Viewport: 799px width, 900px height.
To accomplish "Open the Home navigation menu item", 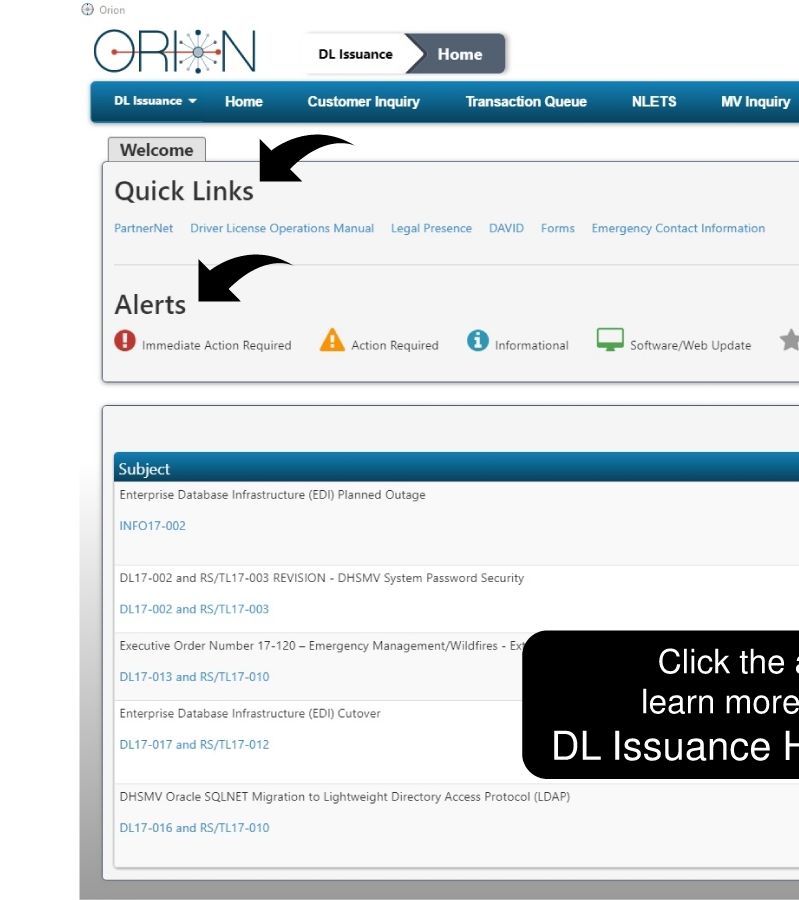I will click(243, 102).
